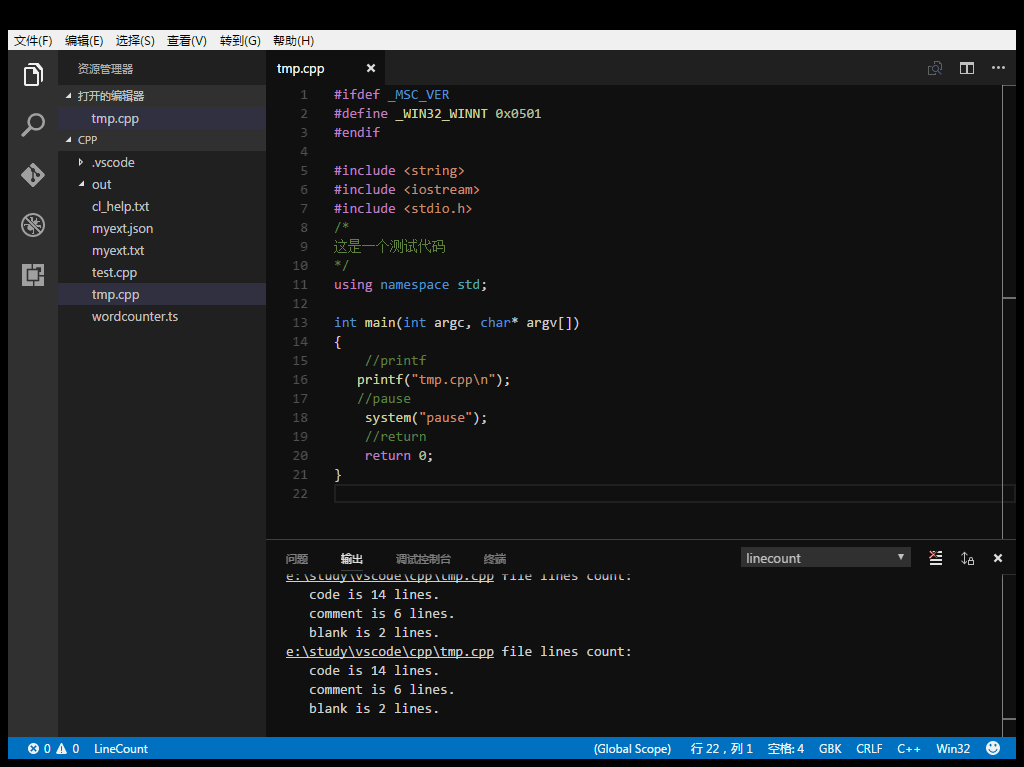The height and width of the screenshot is (767, 1024).
Task: Open cl_help.txt in explorer
Action: click(162, 206)
